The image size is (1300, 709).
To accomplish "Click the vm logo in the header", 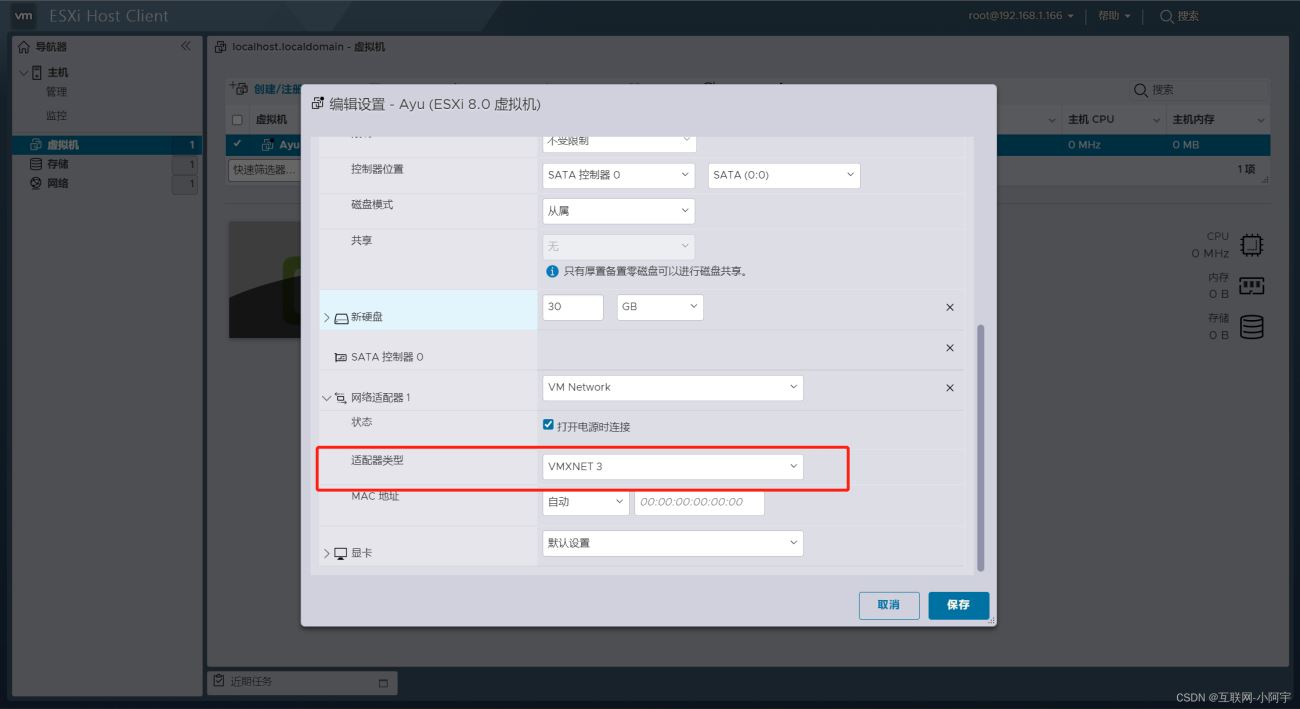I will [23, 16].
